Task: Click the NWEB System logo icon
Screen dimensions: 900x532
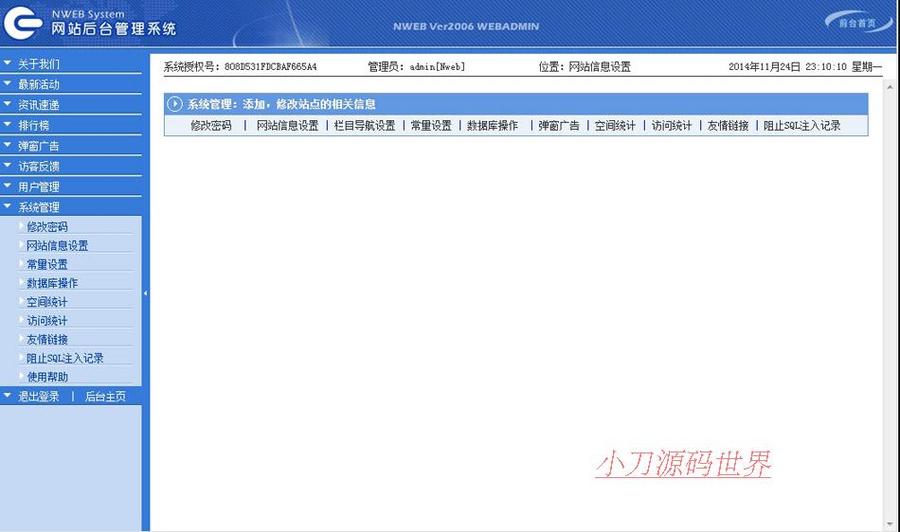Action: [23, 24]
